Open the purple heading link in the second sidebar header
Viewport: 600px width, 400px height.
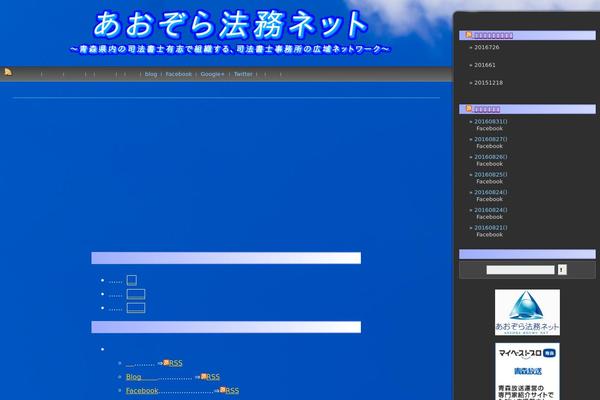click(x=487, y=109)
